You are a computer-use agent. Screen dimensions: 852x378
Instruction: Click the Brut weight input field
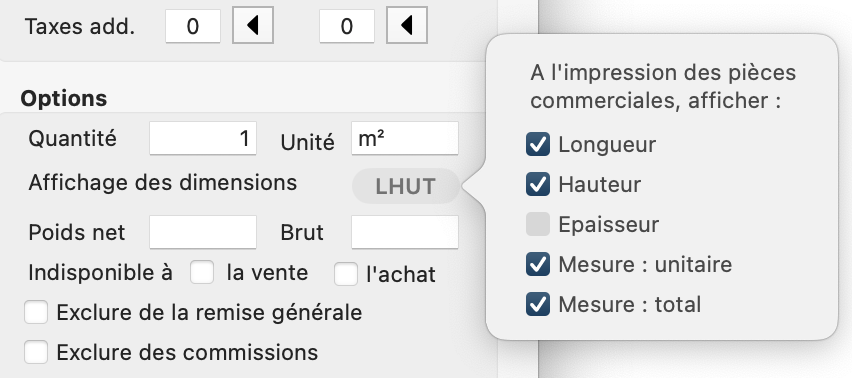(405, 232)
